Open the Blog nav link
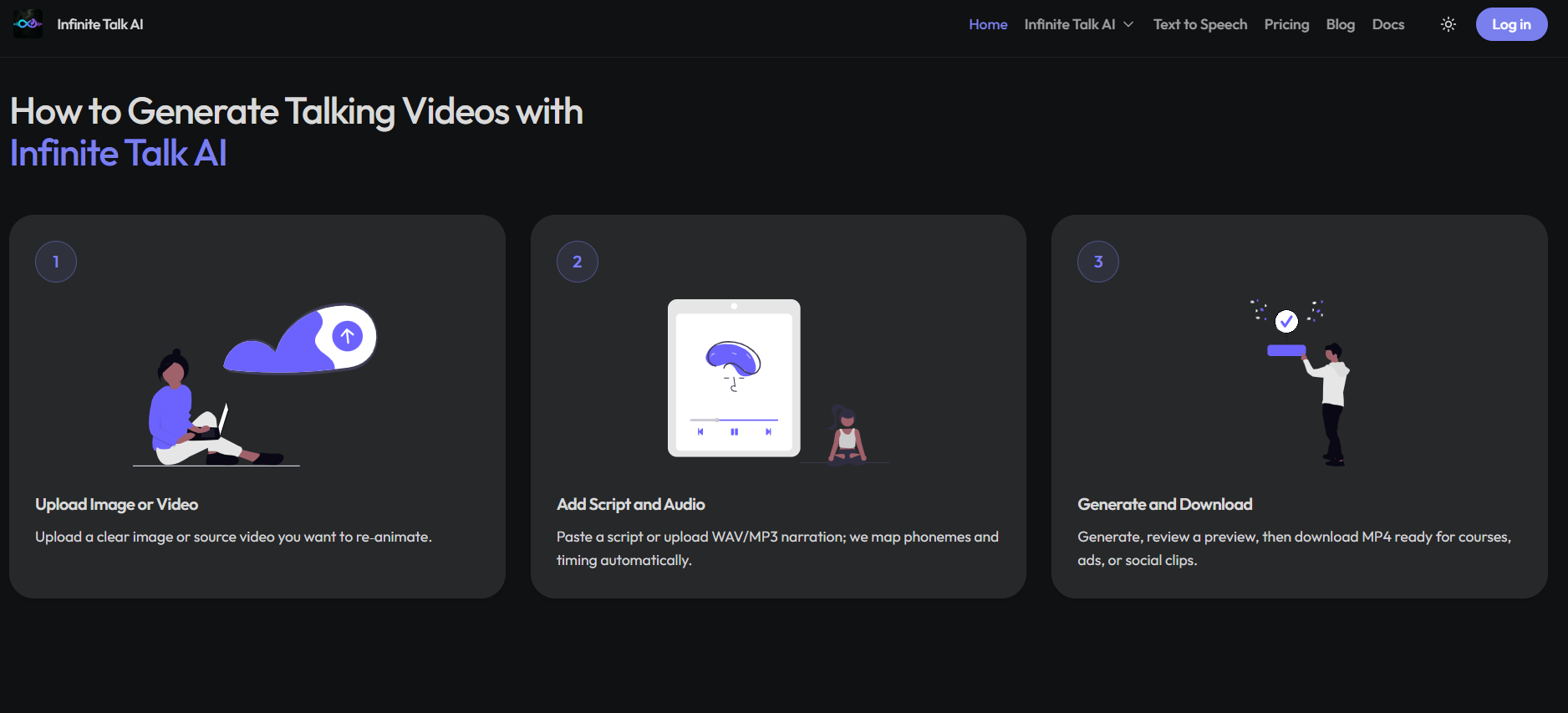Viewport: 1568px width, 713px height. click(1340, 24)
